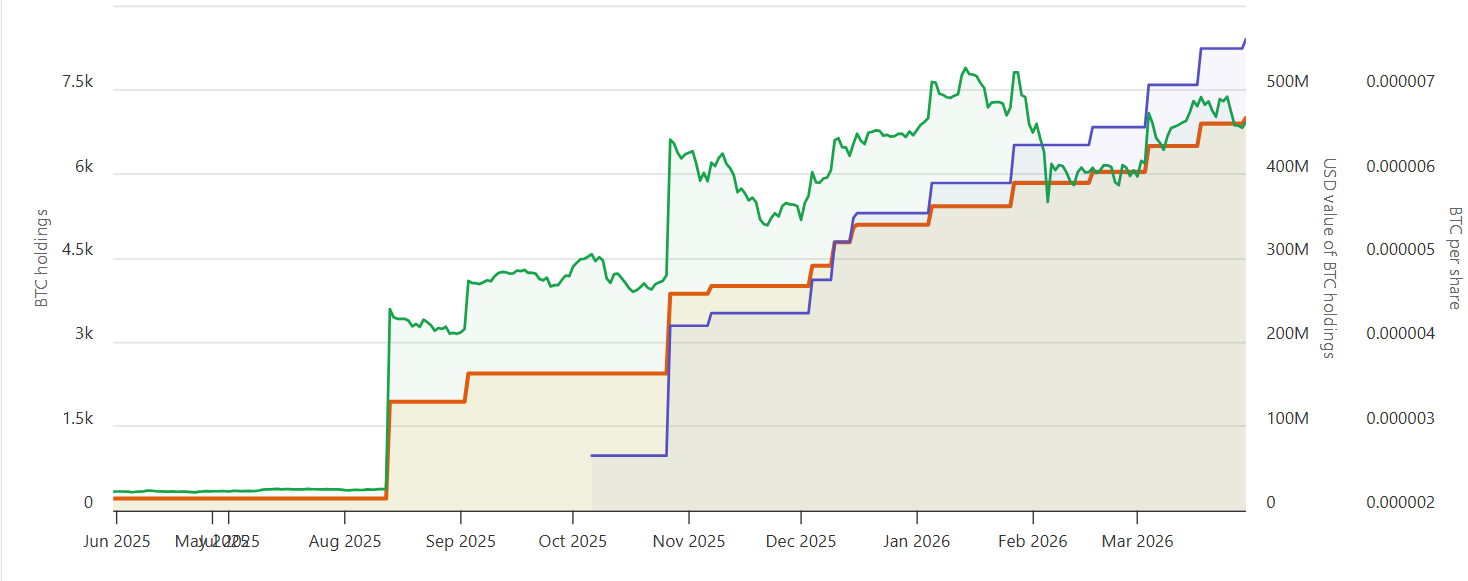
Task: Click the "BTC holdings" left axis title
Action: pyautogui.click(x=42, y=258)
